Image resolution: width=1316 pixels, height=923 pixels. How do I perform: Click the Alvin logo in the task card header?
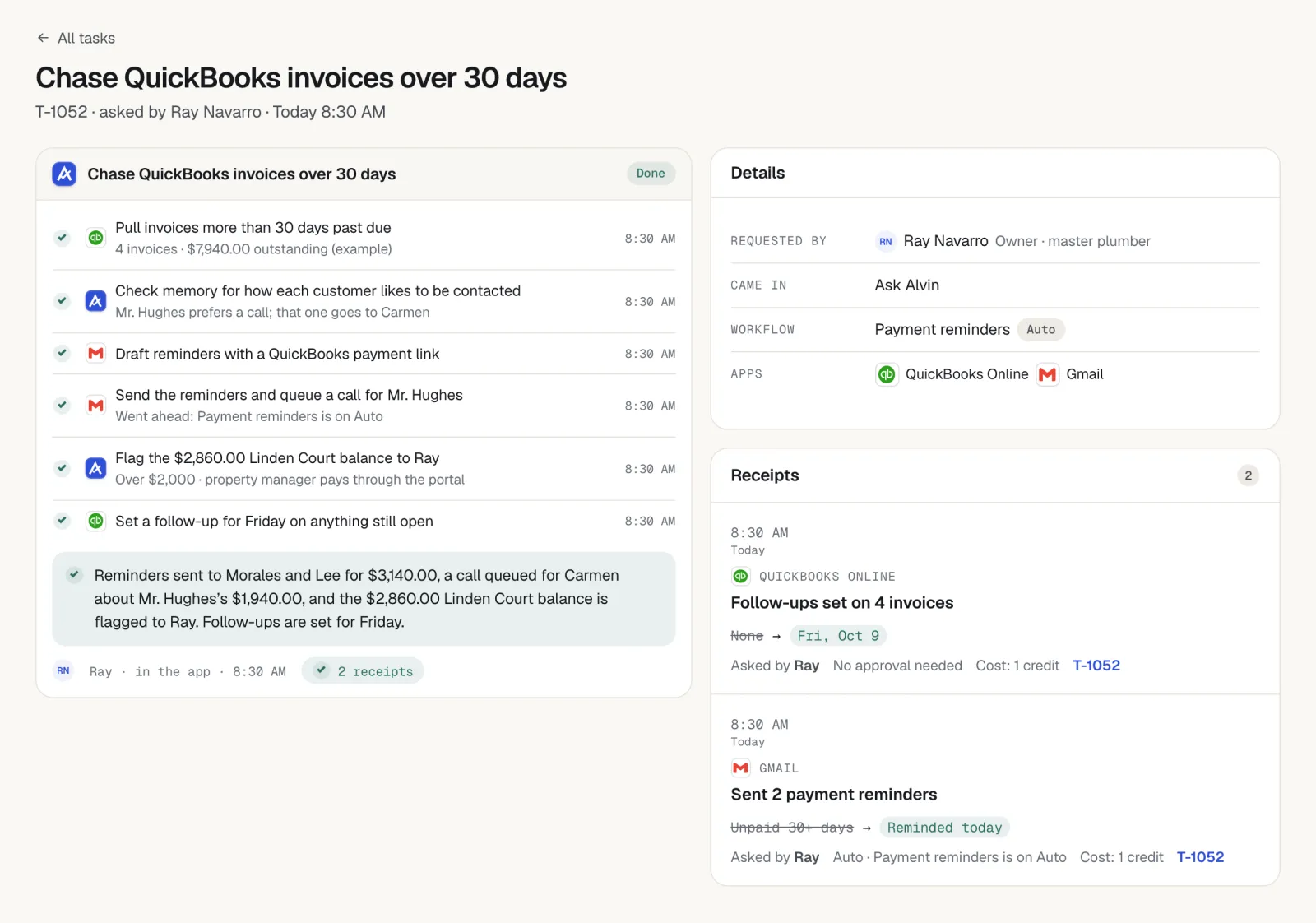click(64, 174)
